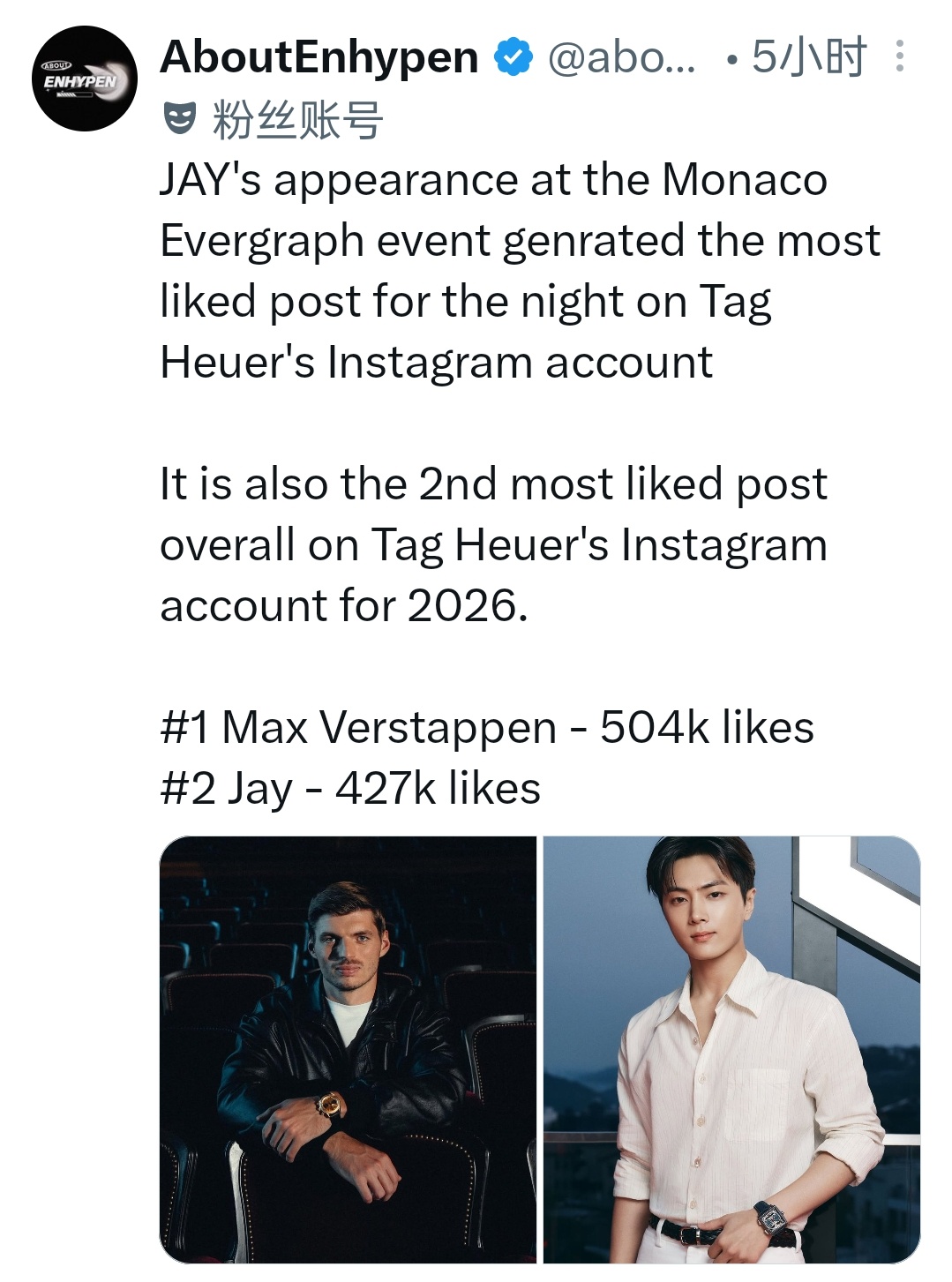Open the Max Verstappen theater photo

(x=348, y=1049)
